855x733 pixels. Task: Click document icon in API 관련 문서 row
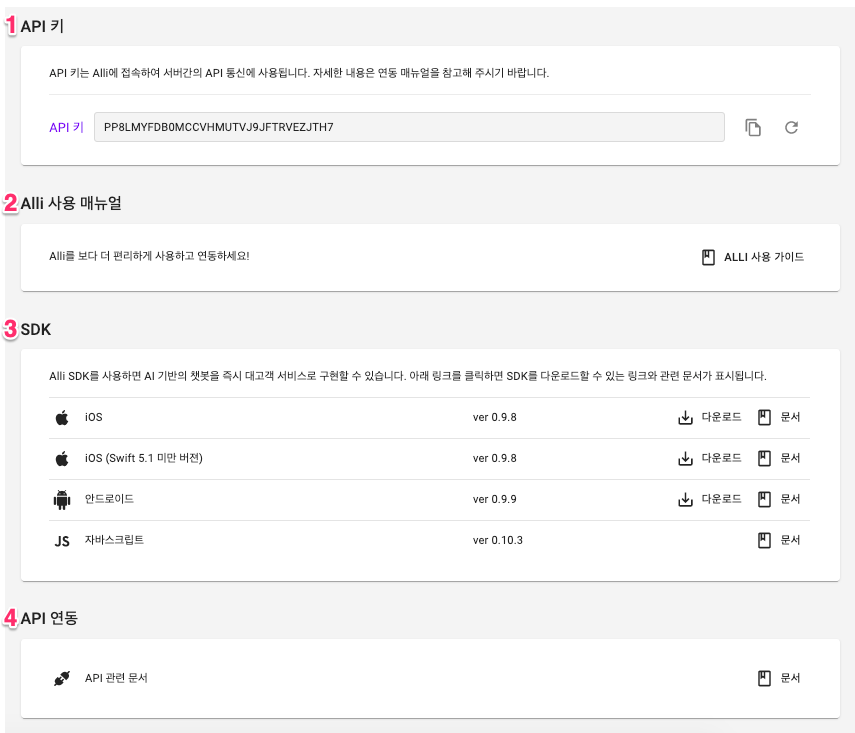pos(764,678)
